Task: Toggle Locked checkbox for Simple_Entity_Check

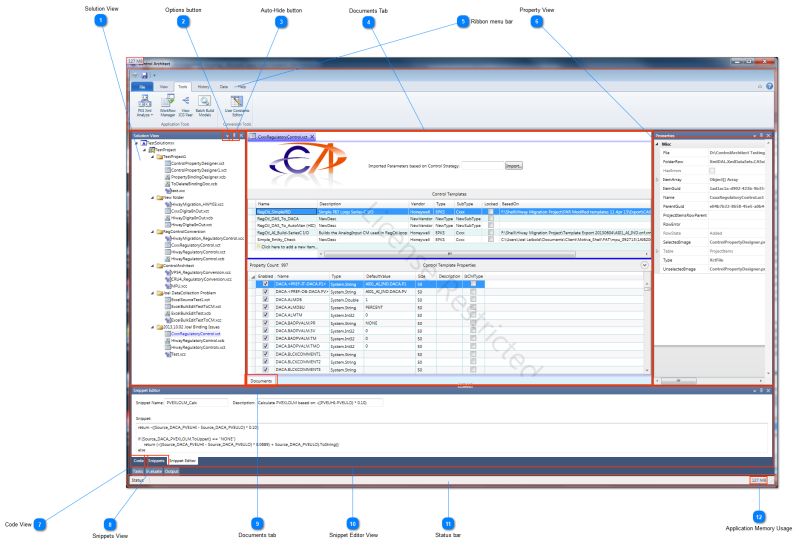Action: click(491, 239)
